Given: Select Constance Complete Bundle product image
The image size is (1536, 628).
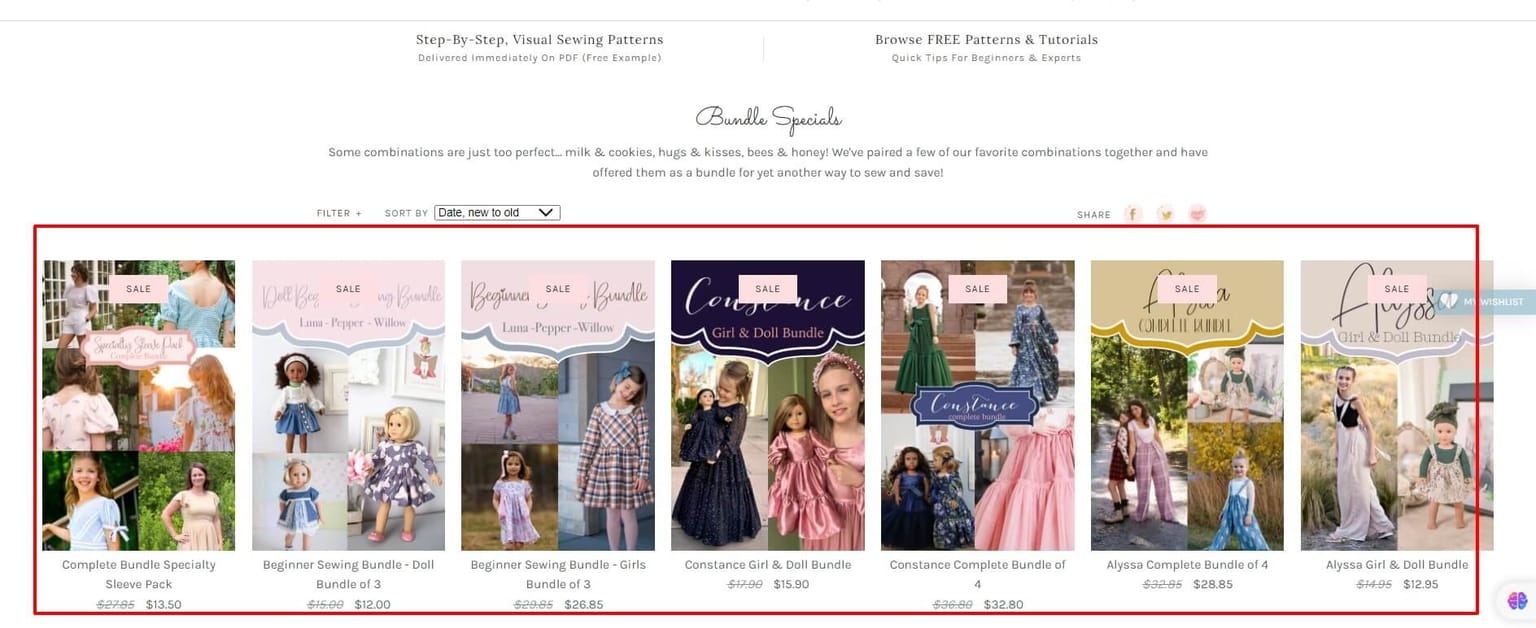Looking at the screenshot, I should coord(978,405).
